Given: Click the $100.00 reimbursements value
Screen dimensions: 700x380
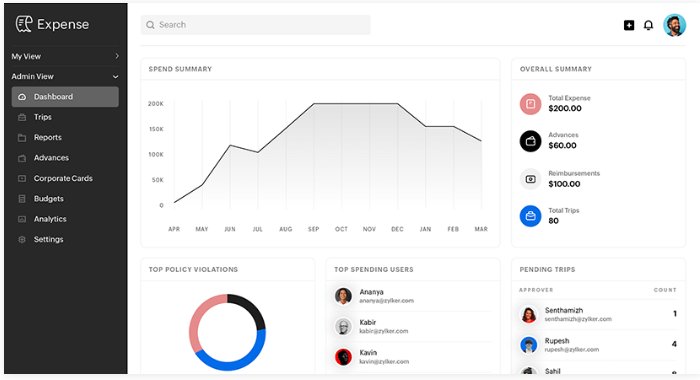Looking at the screenshot, I should tap(564, 184).
